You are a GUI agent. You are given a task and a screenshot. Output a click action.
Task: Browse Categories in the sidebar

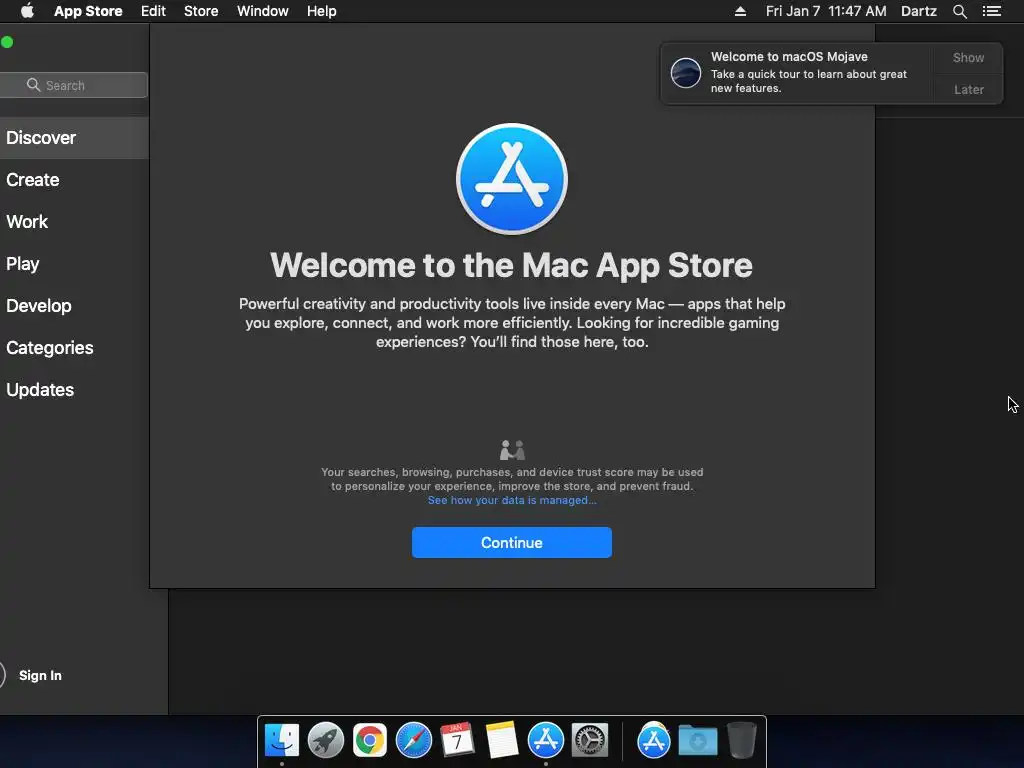point(74,347)
